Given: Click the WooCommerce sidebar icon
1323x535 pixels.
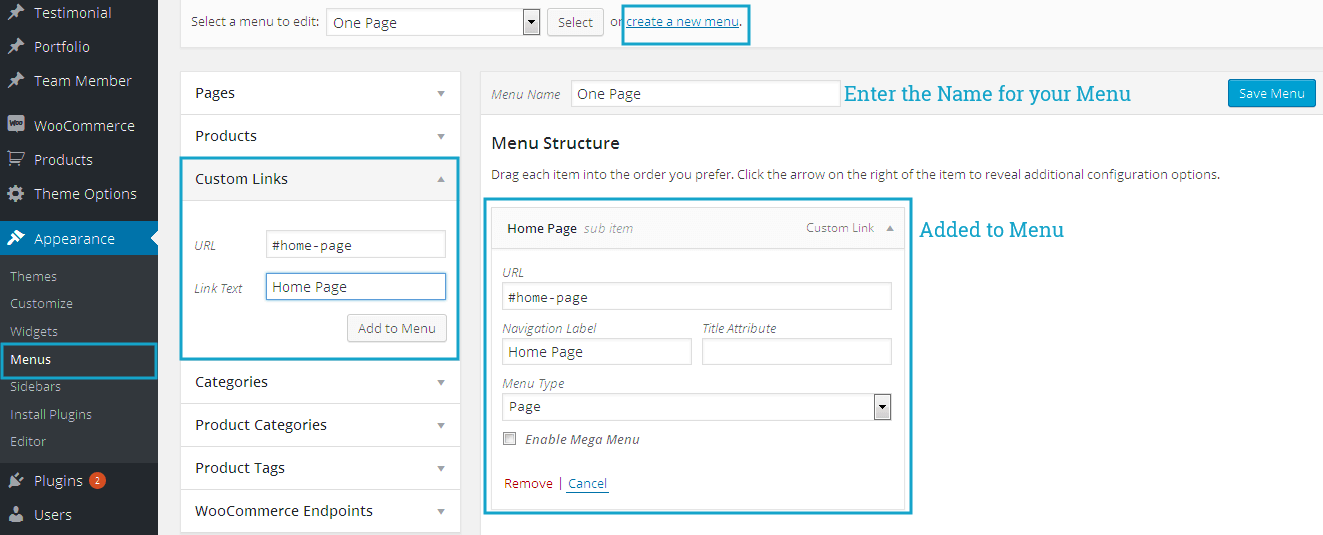Looking at the screenshot, I should (16, 125).
